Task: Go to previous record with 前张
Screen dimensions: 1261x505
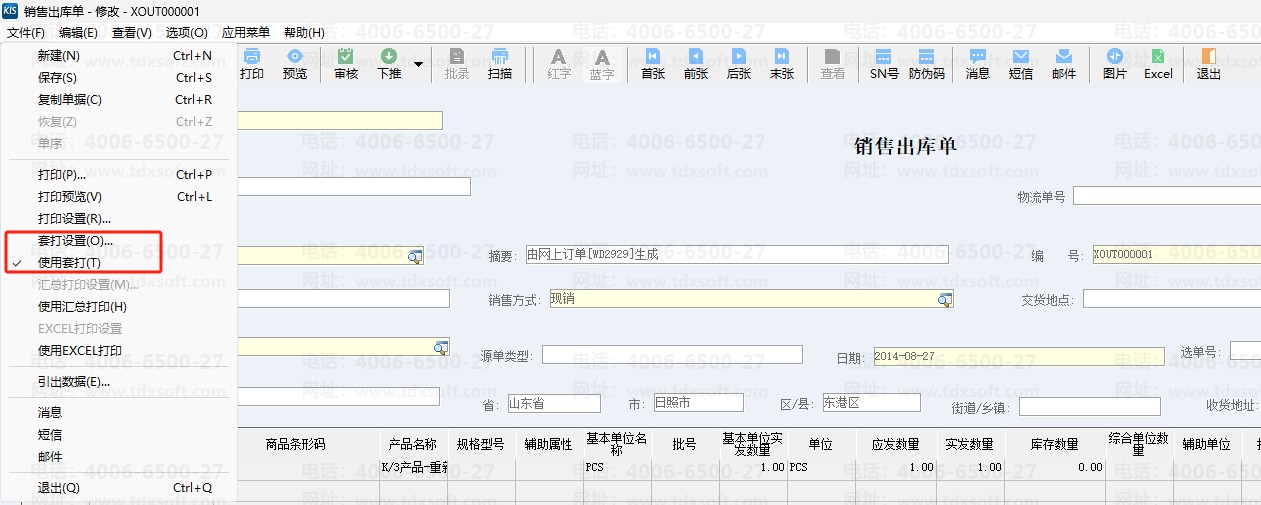Action: click(x=696, y=64)
